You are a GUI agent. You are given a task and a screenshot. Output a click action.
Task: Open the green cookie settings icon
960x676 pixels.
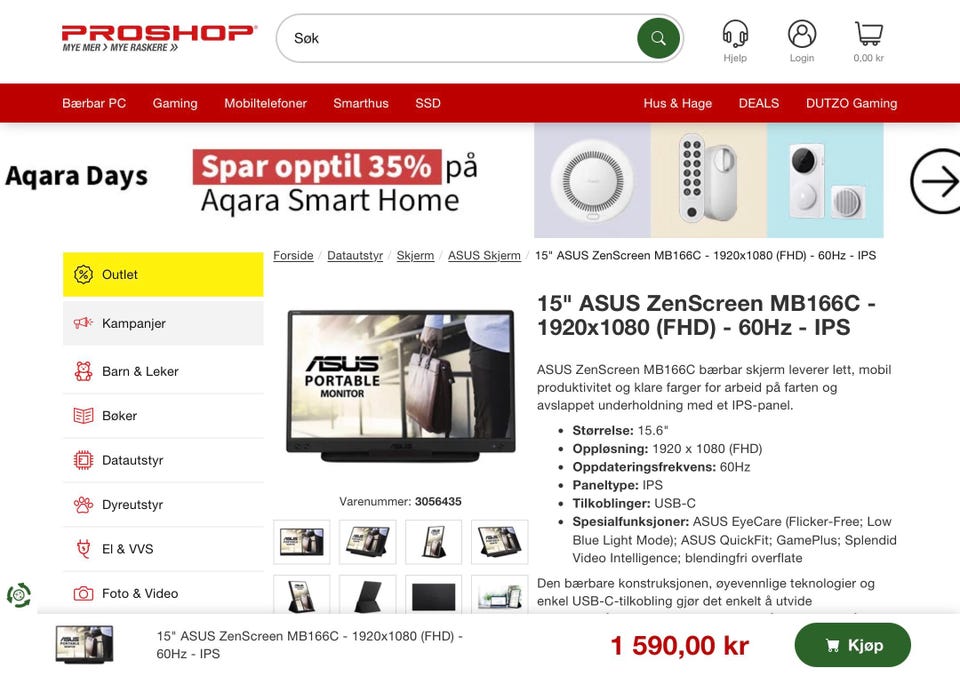pos(18,595)
